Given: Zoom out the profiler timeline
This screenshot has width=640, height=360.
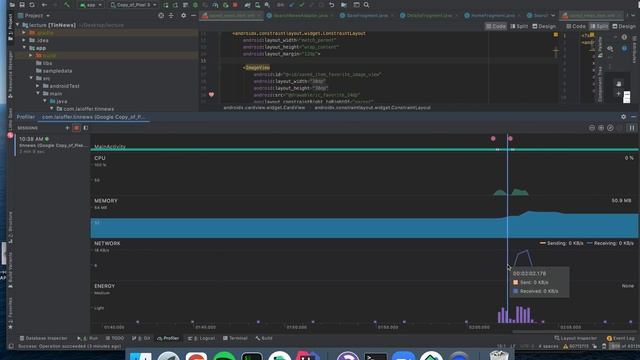Looking at the screenshot, I should (592, 128).
